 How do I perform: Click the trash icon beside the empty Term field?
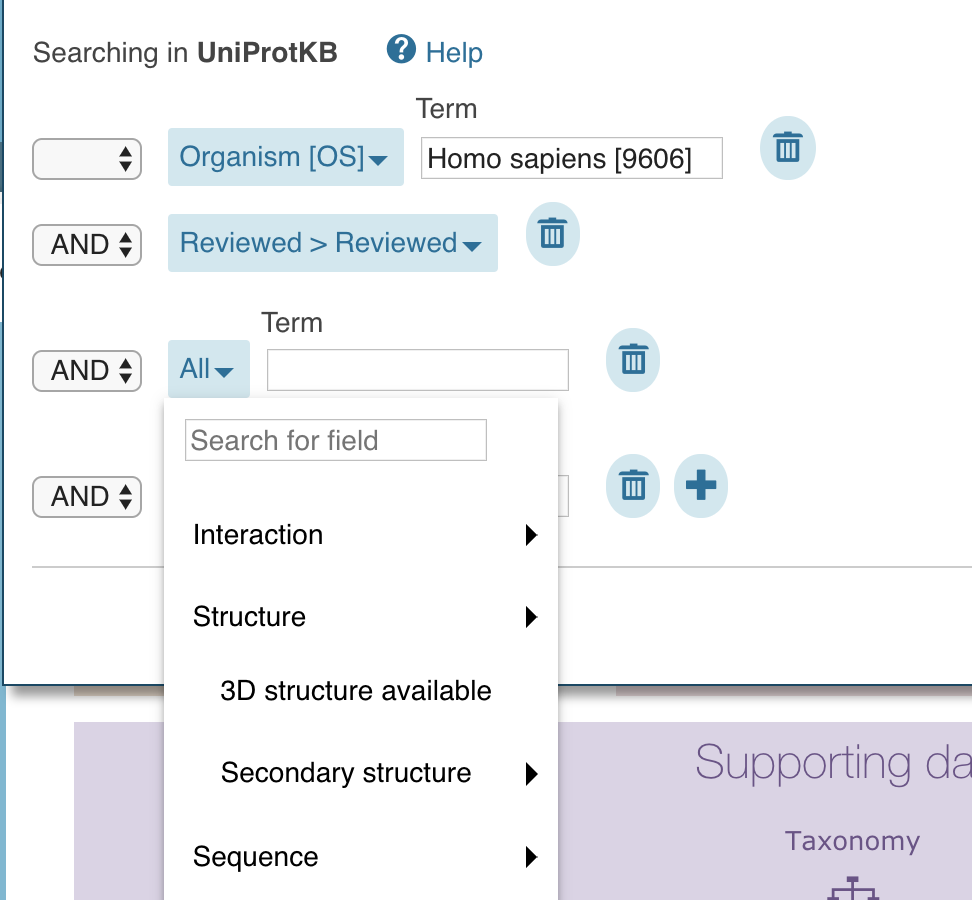click(x=632, y=360)
